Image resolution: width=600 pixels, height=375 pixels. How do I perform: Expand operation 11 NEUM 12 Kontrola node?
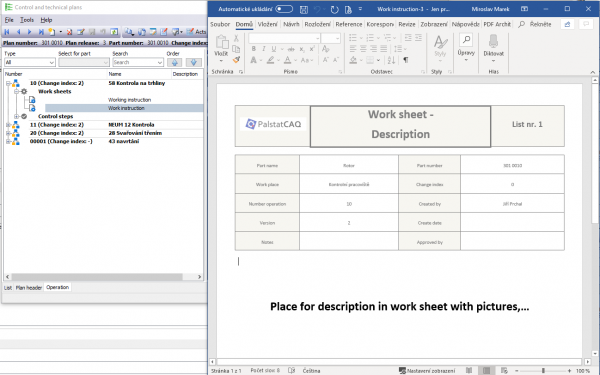tap(8, 125)
